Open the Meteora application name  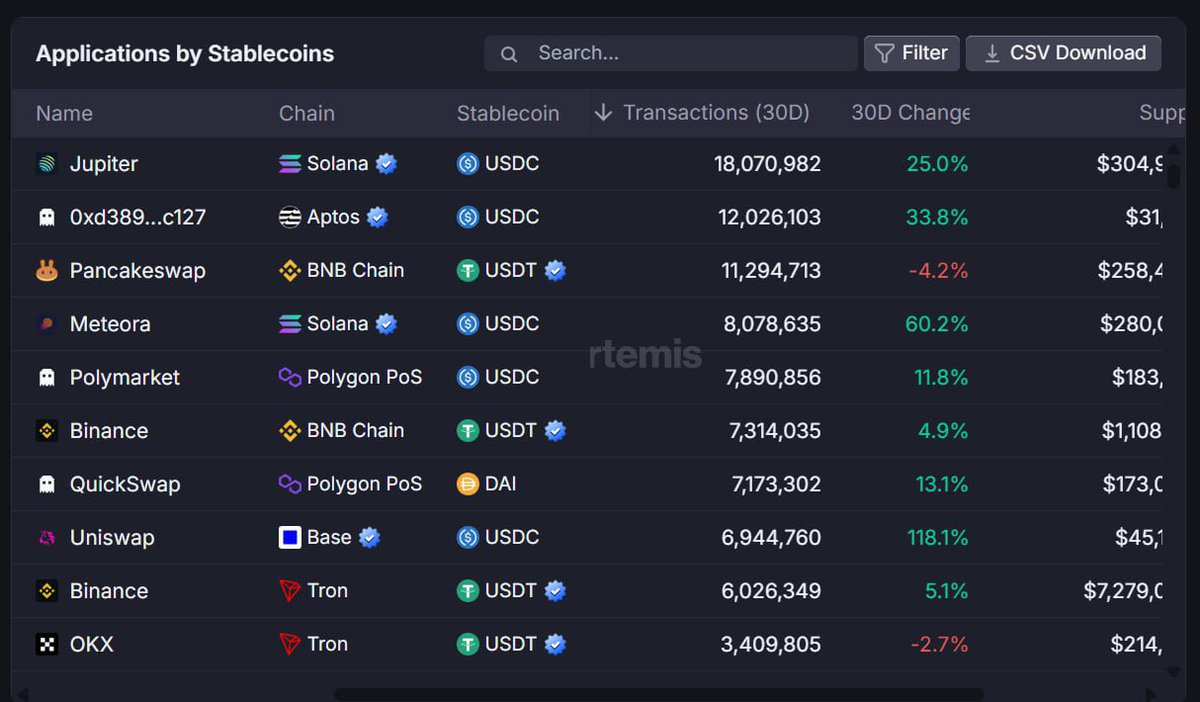coord(110,324)
